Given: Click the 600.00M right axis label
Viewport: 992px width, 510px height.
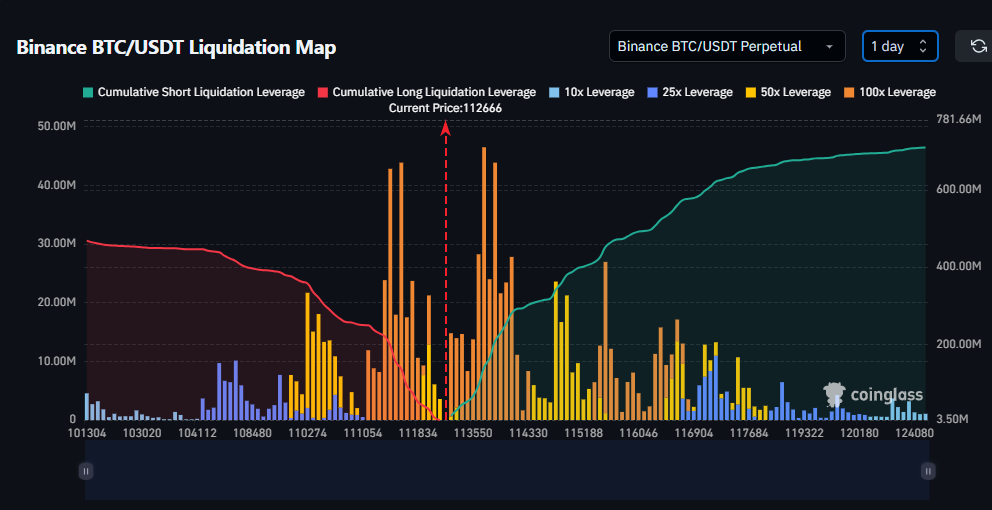Looking at the screenshot, I should pos(959,189).
